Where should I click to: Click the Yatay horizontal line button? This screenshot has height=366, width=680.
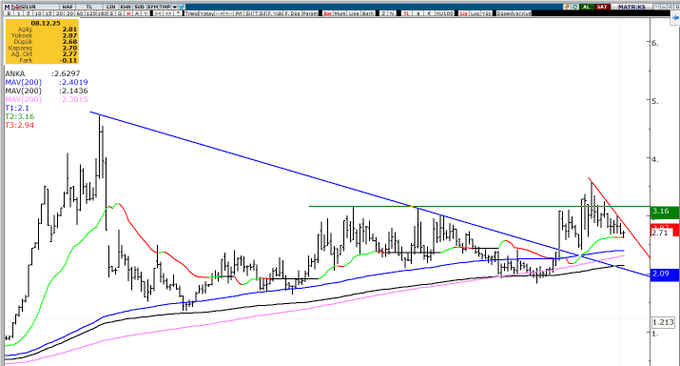206,13
